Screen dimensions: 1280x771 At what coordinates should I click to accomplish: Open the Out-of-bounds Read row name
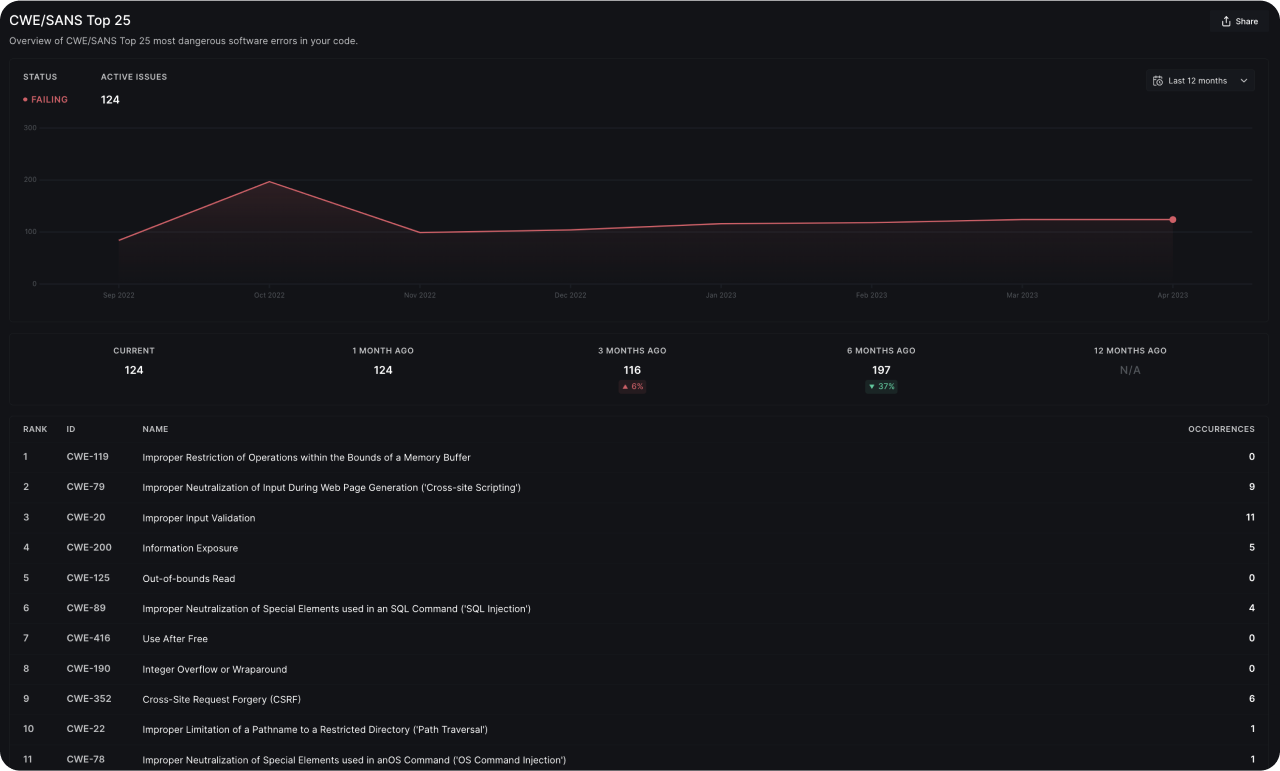click(189, 578)
